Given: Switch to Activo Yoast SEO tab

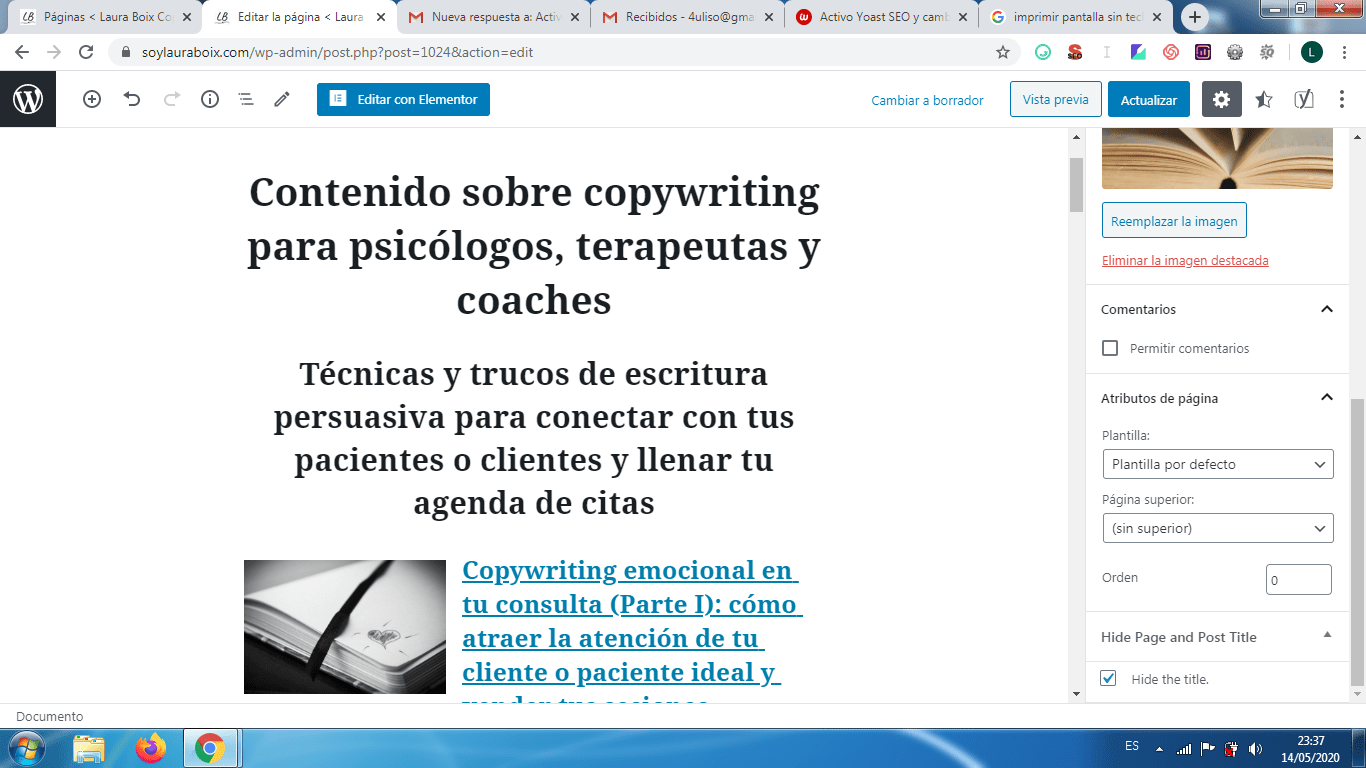Looking at the screenshot, I should click(880, 17).
